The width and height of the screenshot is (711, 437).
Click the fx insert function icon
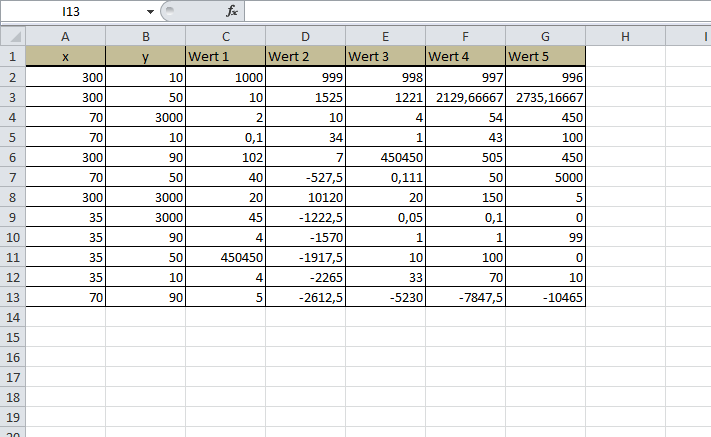point(232,11)
